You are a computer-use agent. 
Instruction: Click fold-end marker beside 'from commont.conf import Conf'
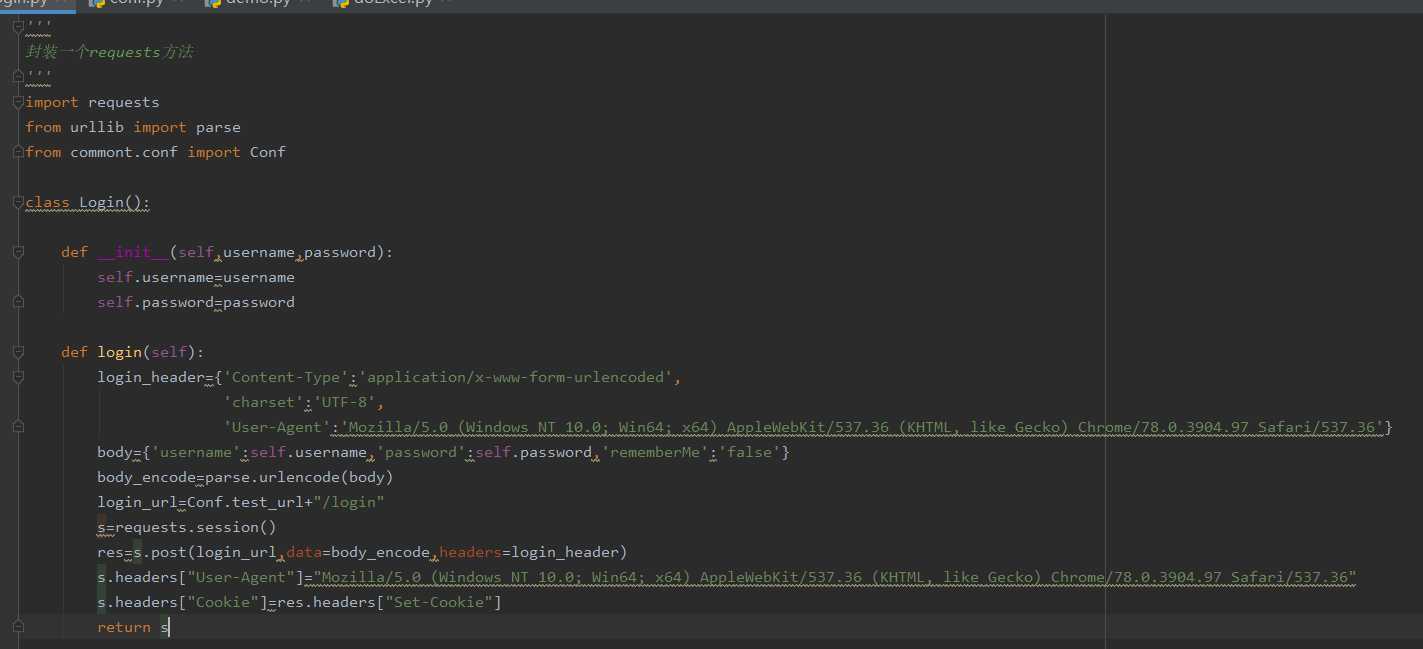(x=18, y=152)
